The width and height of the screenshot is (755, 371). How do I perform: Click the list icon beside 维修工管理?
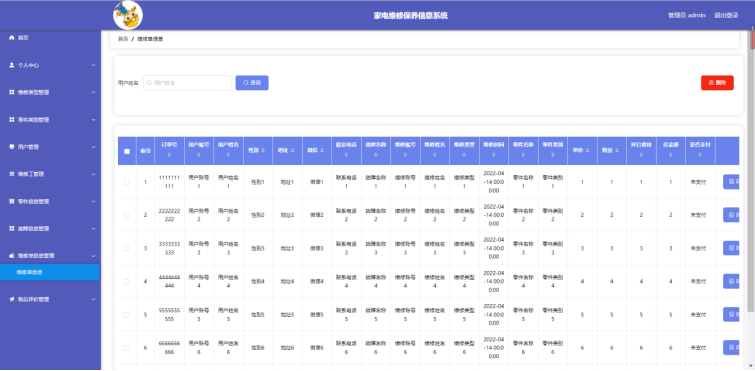point(12,174)
